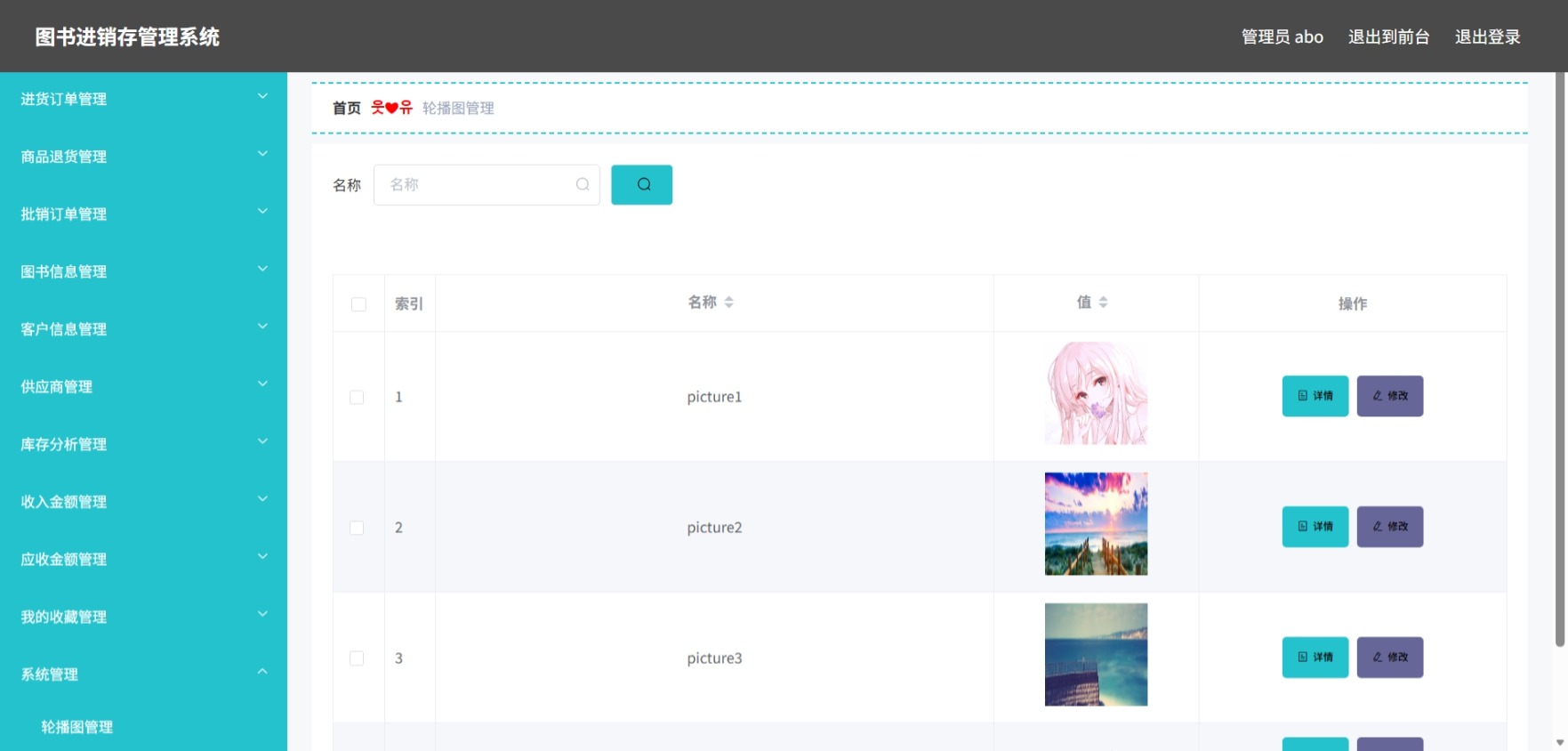Open 详情 for the picture1 row

click(1315, 396)
